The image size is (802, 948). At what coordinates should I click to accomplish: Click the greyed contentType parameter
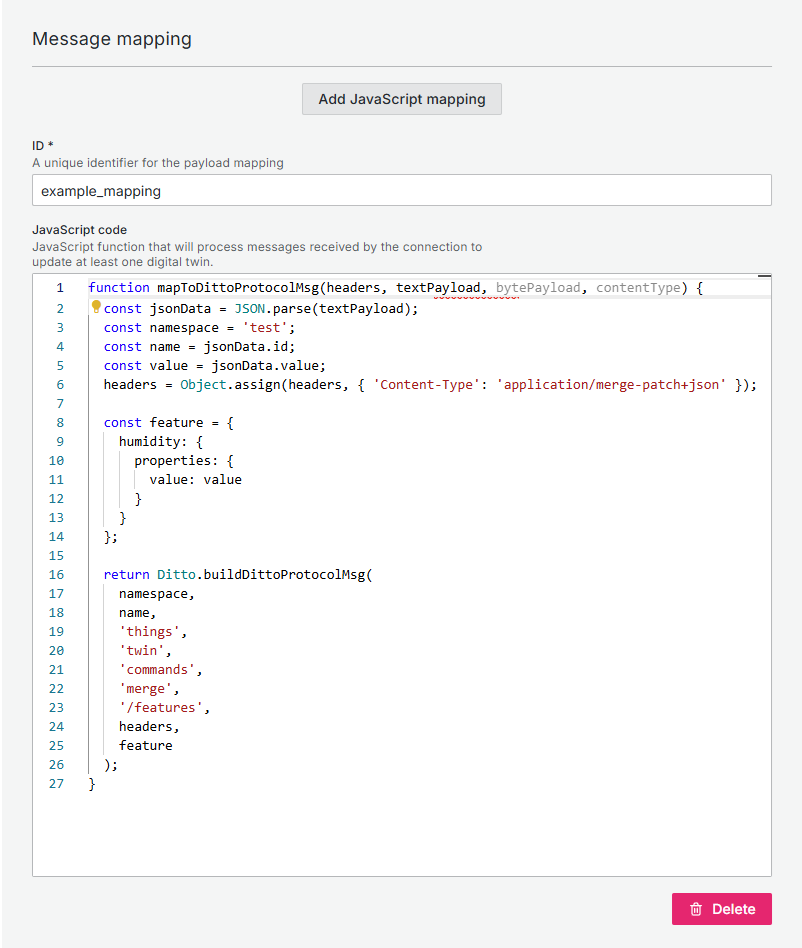point(638,288)
